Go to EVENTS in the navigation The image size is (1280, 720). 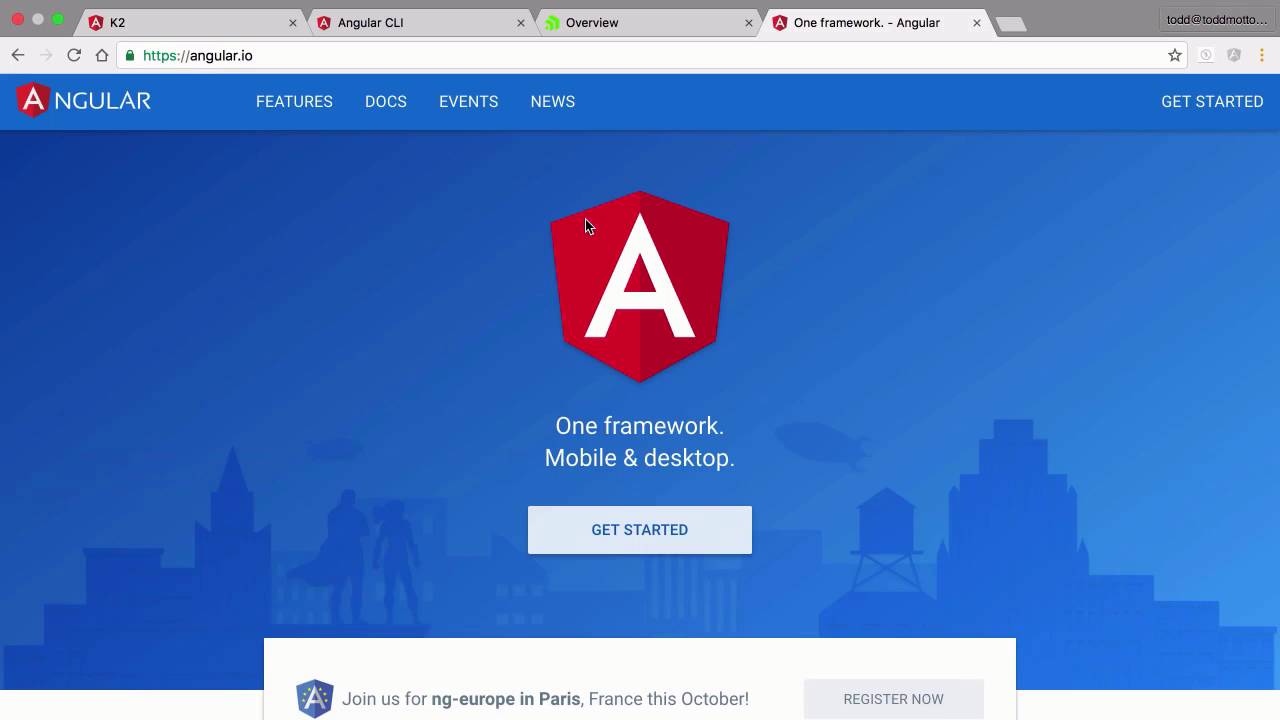468,101
